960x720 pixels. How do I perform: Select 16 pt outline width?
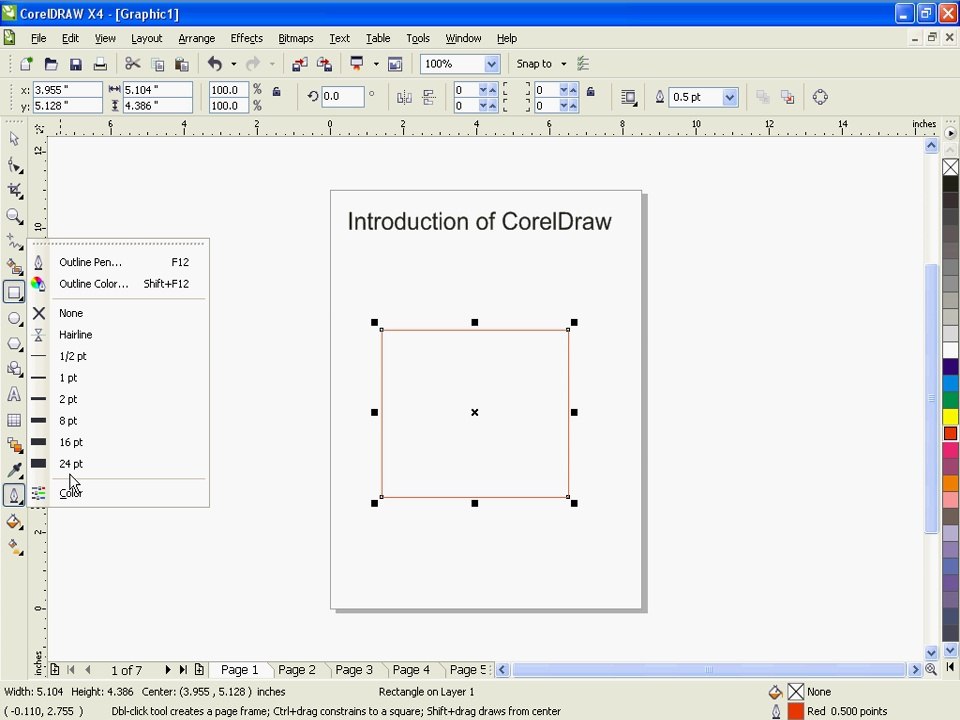tap(119, 442)
